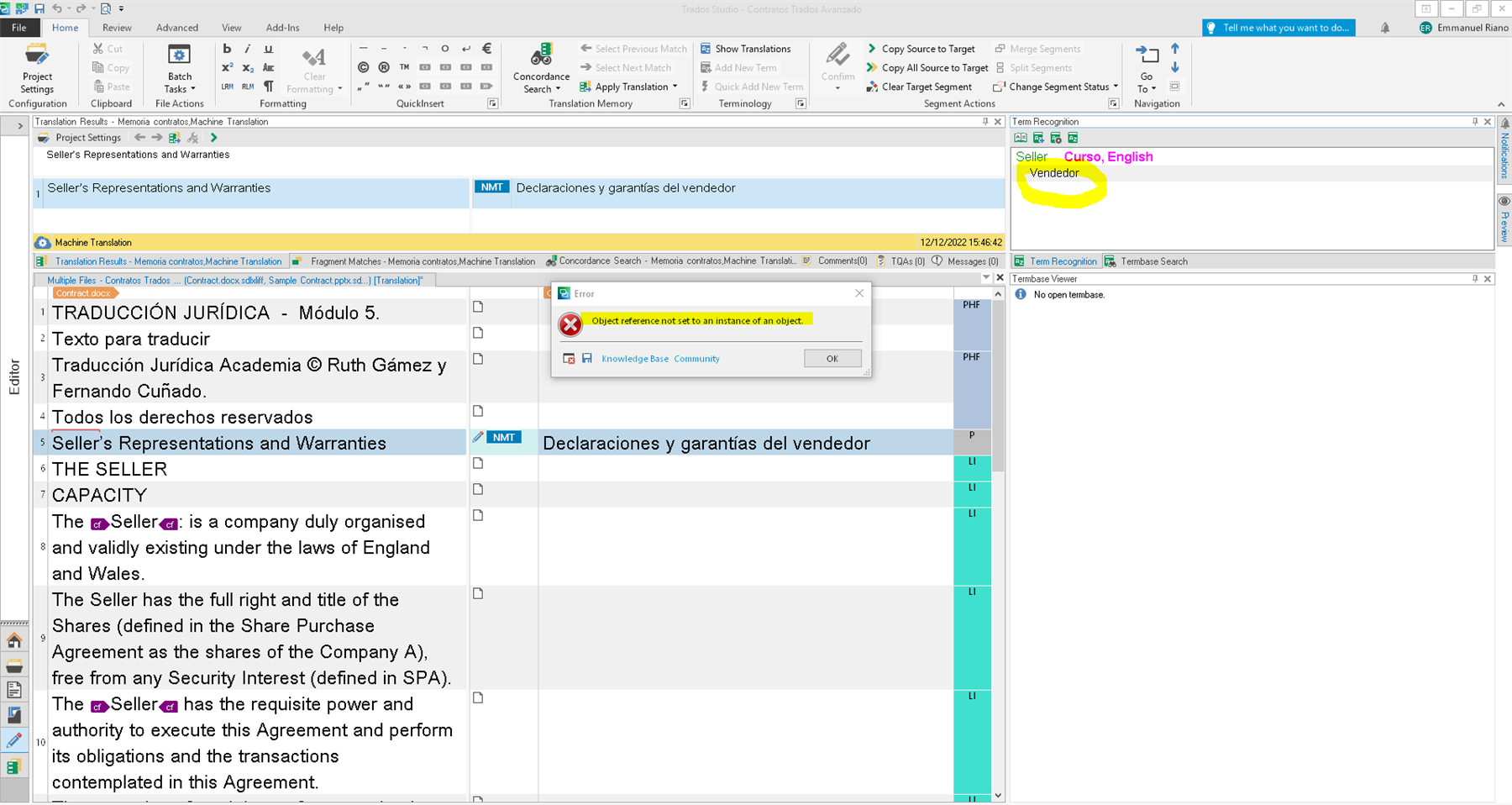This screenshot has height=805, width=1512.
Task: Open Concordance Search binoculars icon
Action: coord(541,55)
